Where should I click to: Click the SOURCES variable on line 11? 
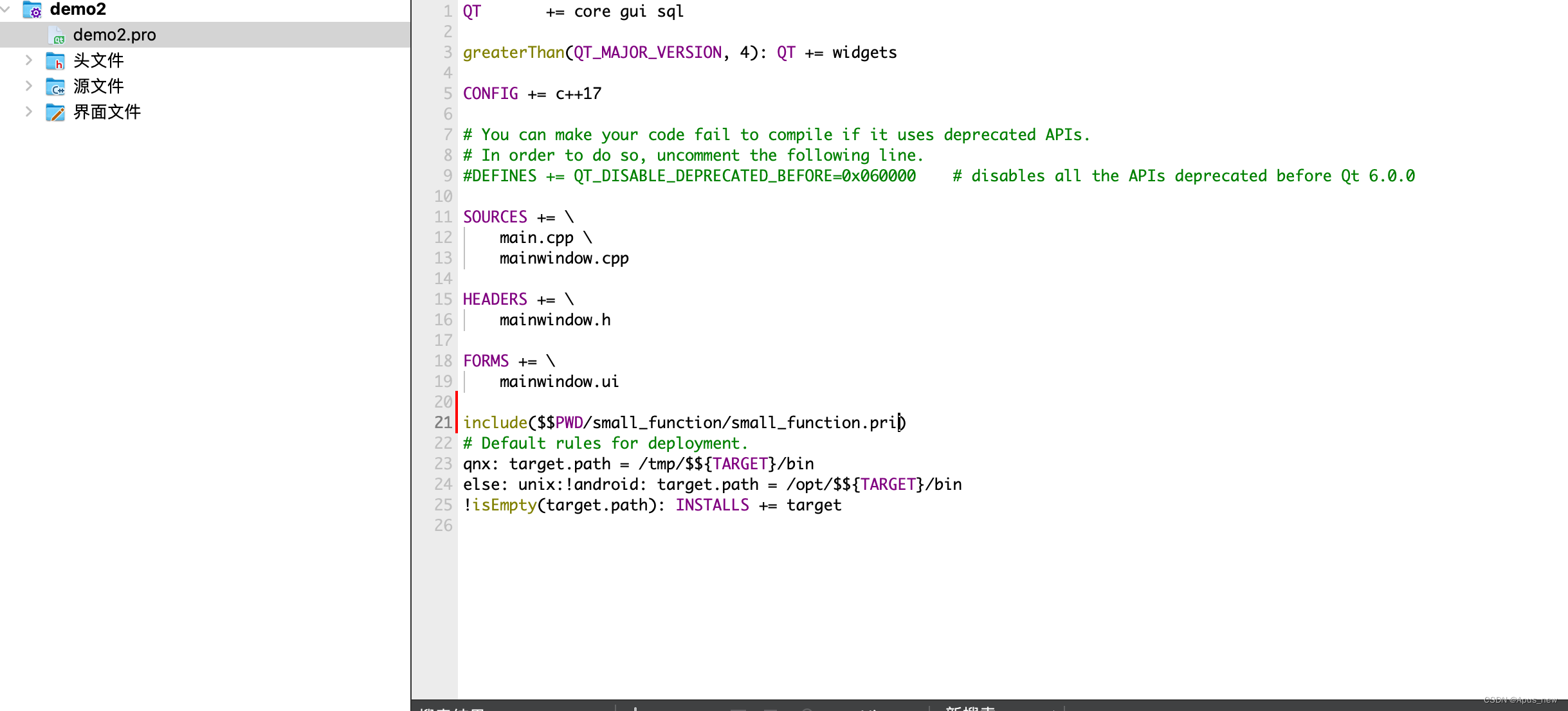click(x=495, y=217)
